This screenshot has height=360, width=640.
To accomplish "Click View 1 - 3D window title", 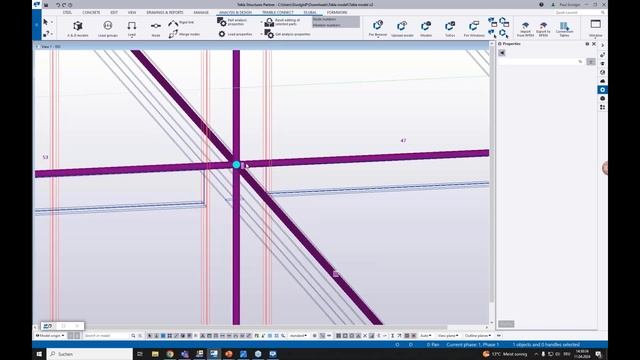I will coord(51,47).
